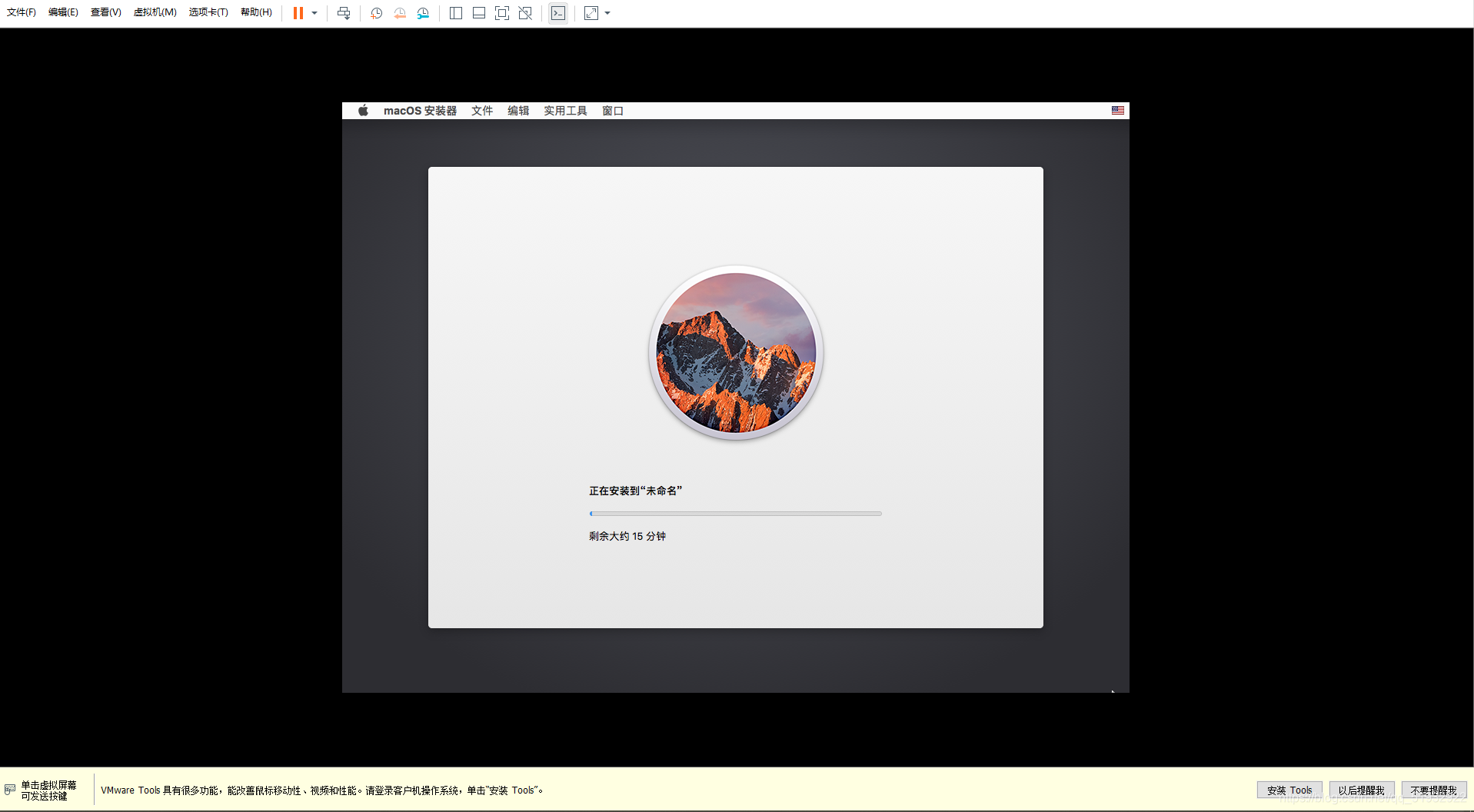Open the 帮助(H) menu

pyautogui.click(x=256, y=12)
